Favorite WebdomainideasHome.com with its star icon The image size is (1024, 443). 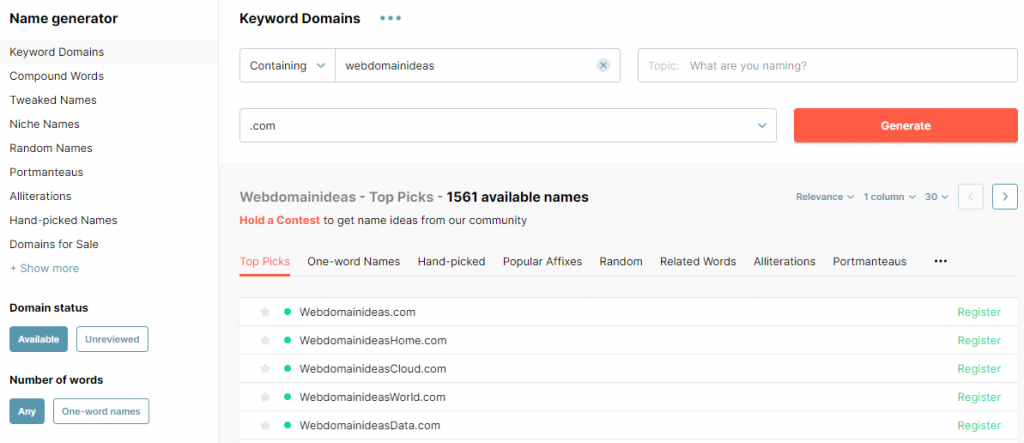pos(265,340)
